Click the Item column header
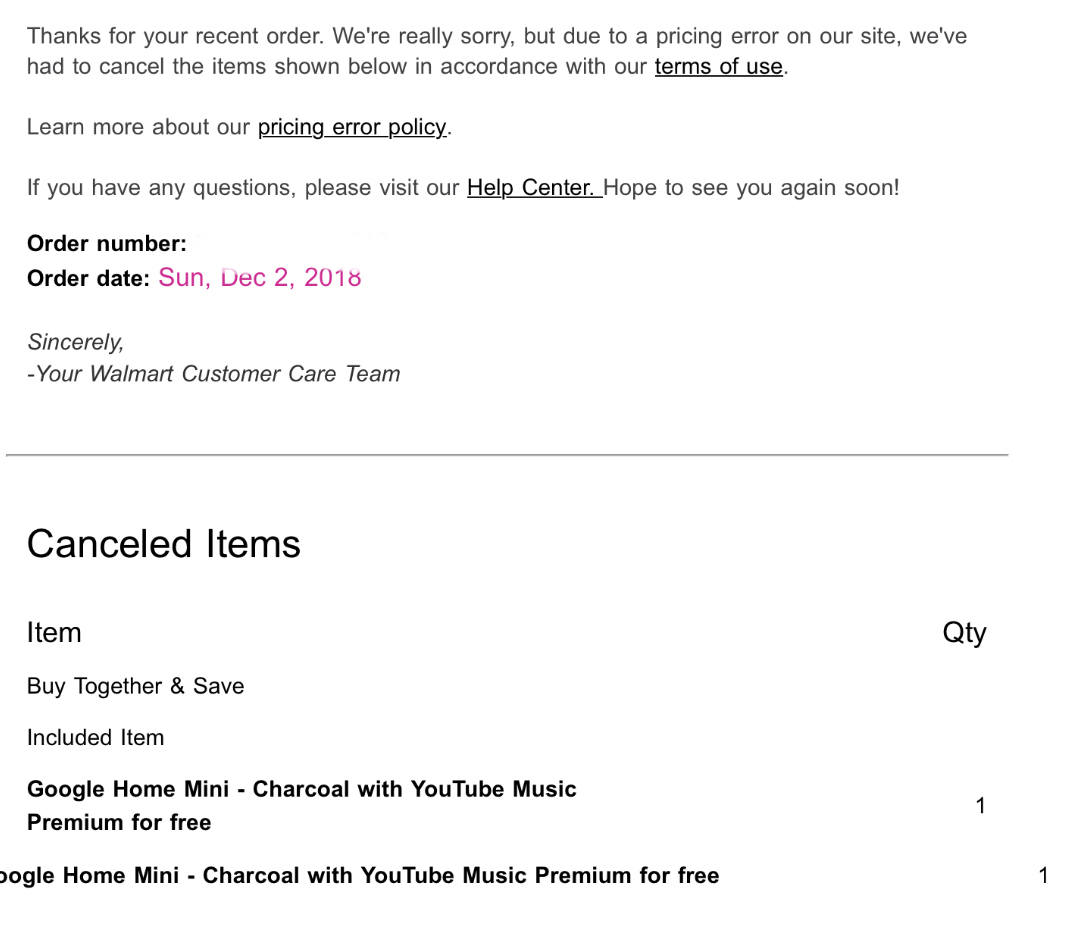The height and width of the screenshot is (929, 1071). (54, 633)
